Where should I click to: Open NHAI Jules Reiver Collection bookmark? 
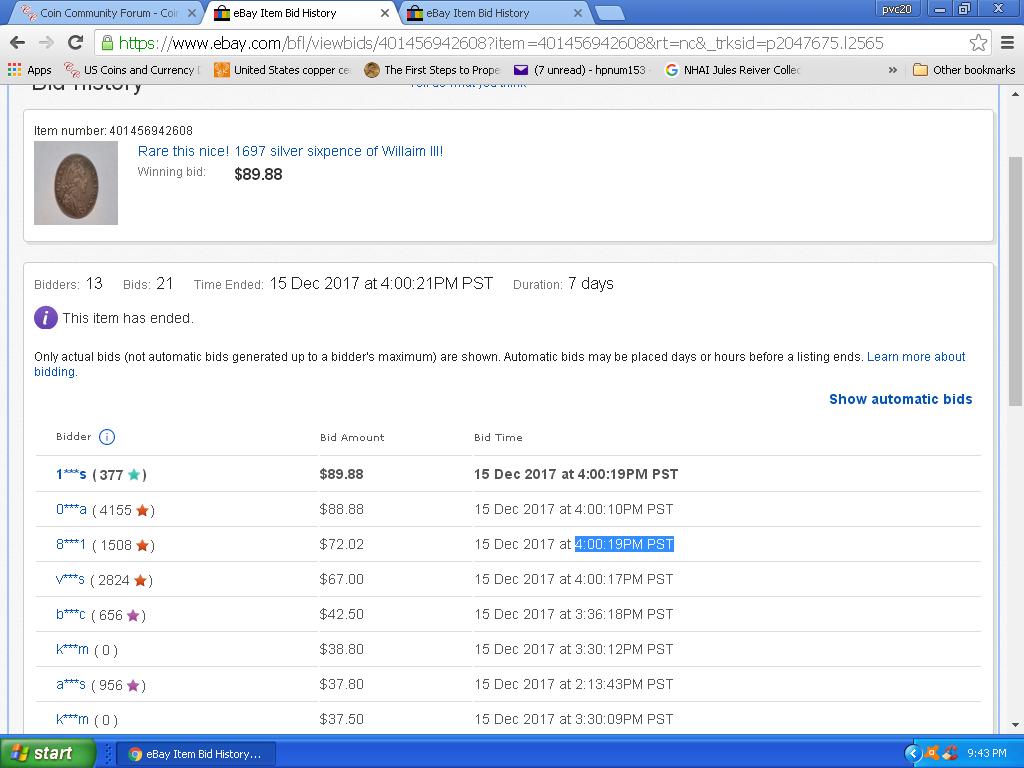pos(732,70)
